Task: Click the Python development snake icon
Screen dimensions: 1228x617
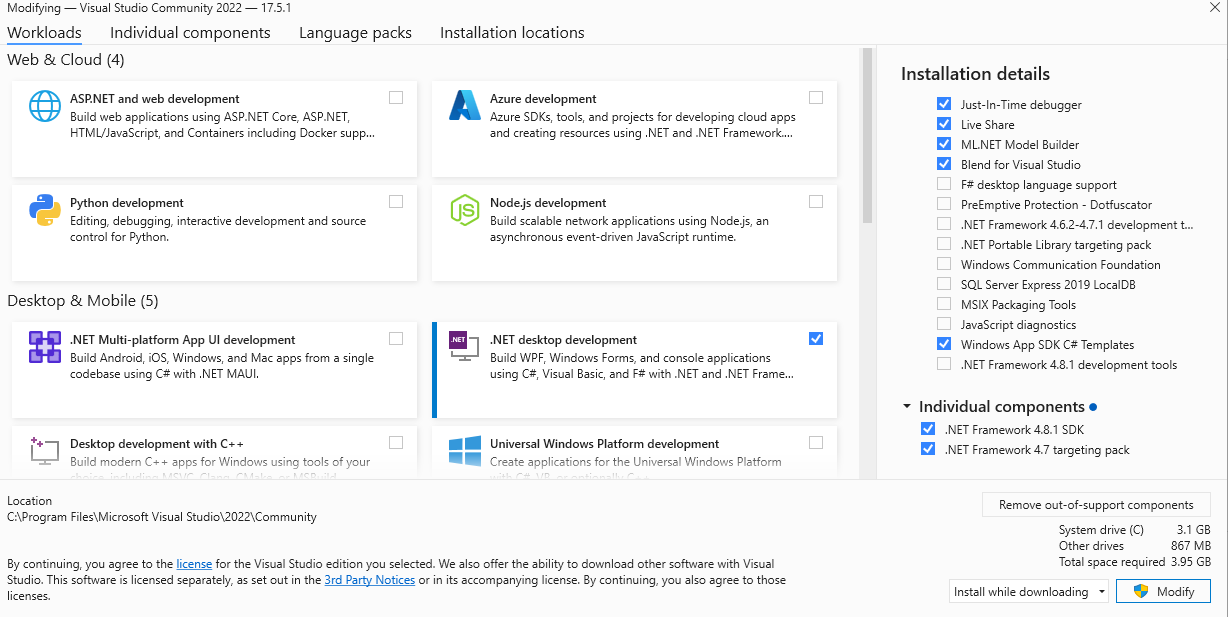Action: click(x=45, y=210)
